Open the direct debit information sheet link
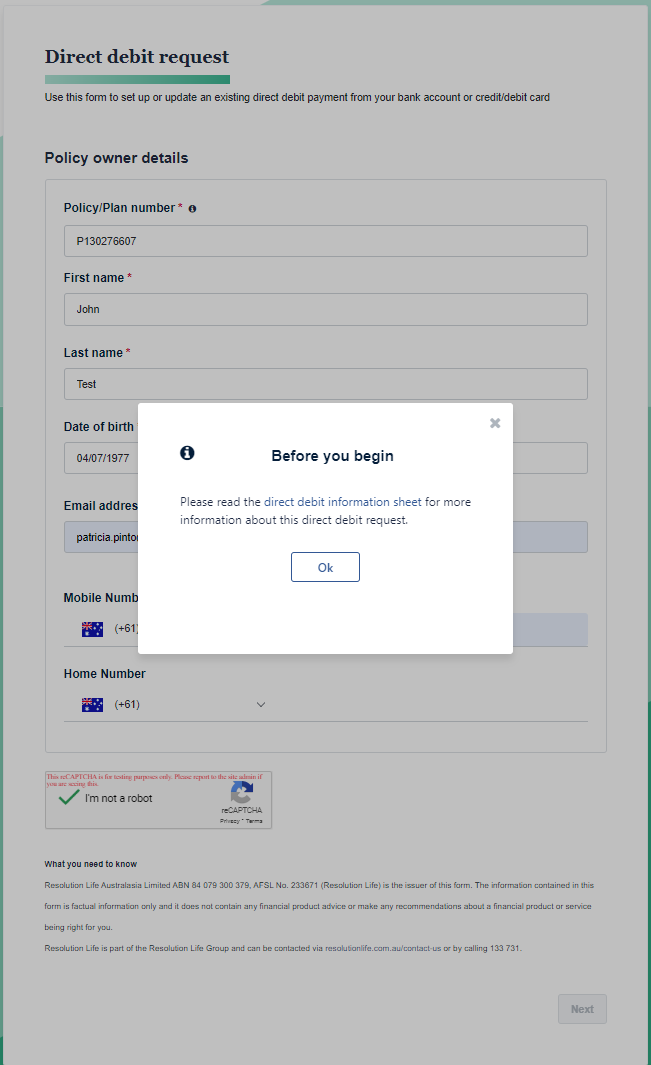 click(342, 502)
